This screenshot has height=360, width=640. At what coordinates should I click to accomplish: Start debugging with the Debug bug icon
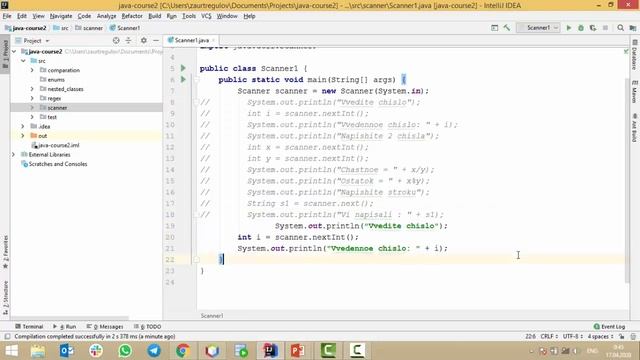[581, 28]
